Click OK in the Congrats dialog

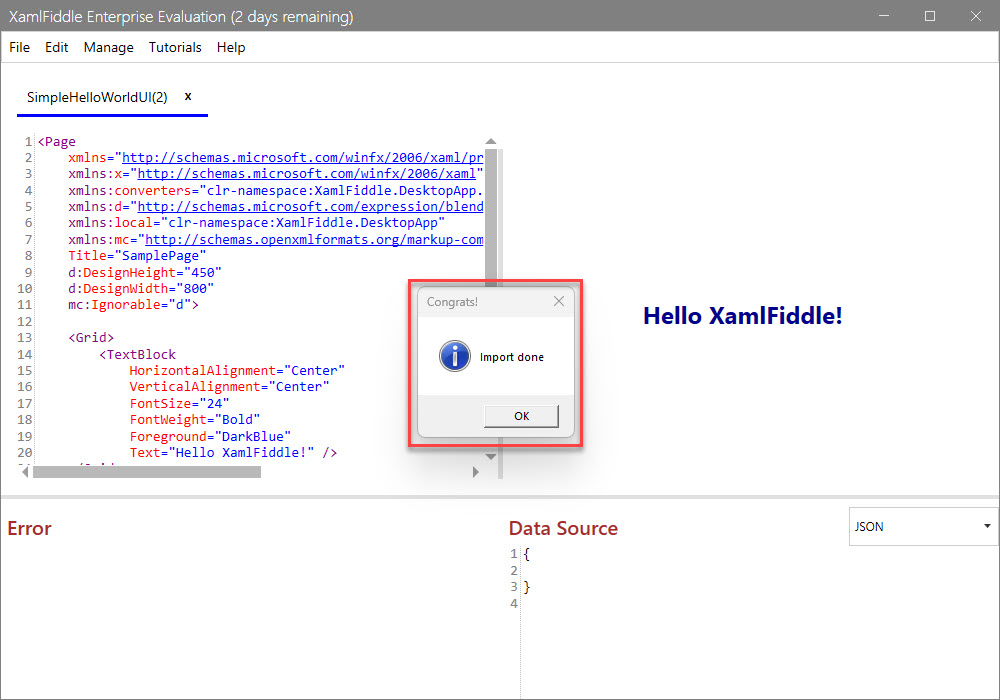point(521,416)
